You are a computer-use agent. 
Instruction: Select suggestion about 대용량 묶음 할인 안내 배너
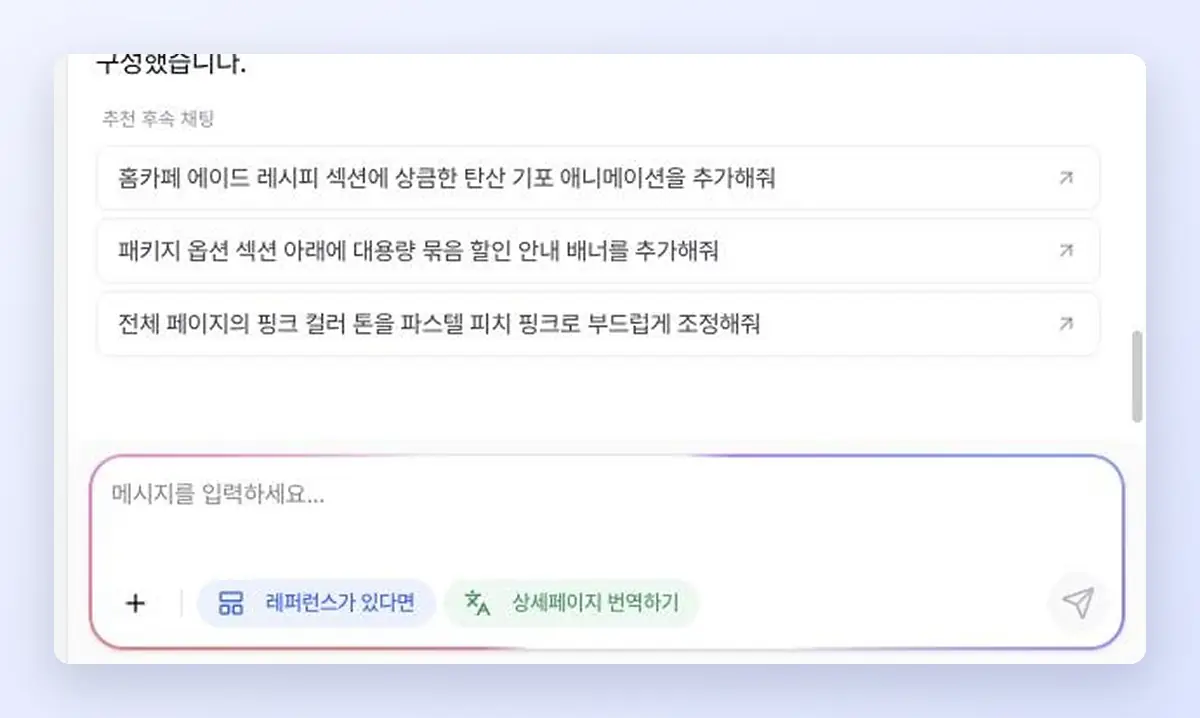tap(598, 251)
